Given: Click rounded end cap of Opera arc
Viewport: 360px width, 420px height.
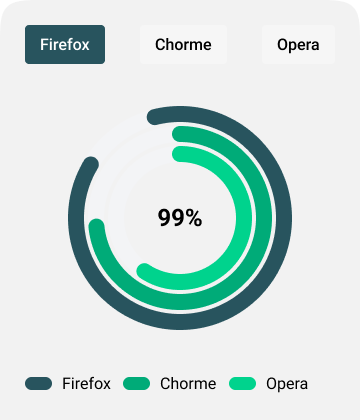Looking at the screenshot, I should [144, 271].
